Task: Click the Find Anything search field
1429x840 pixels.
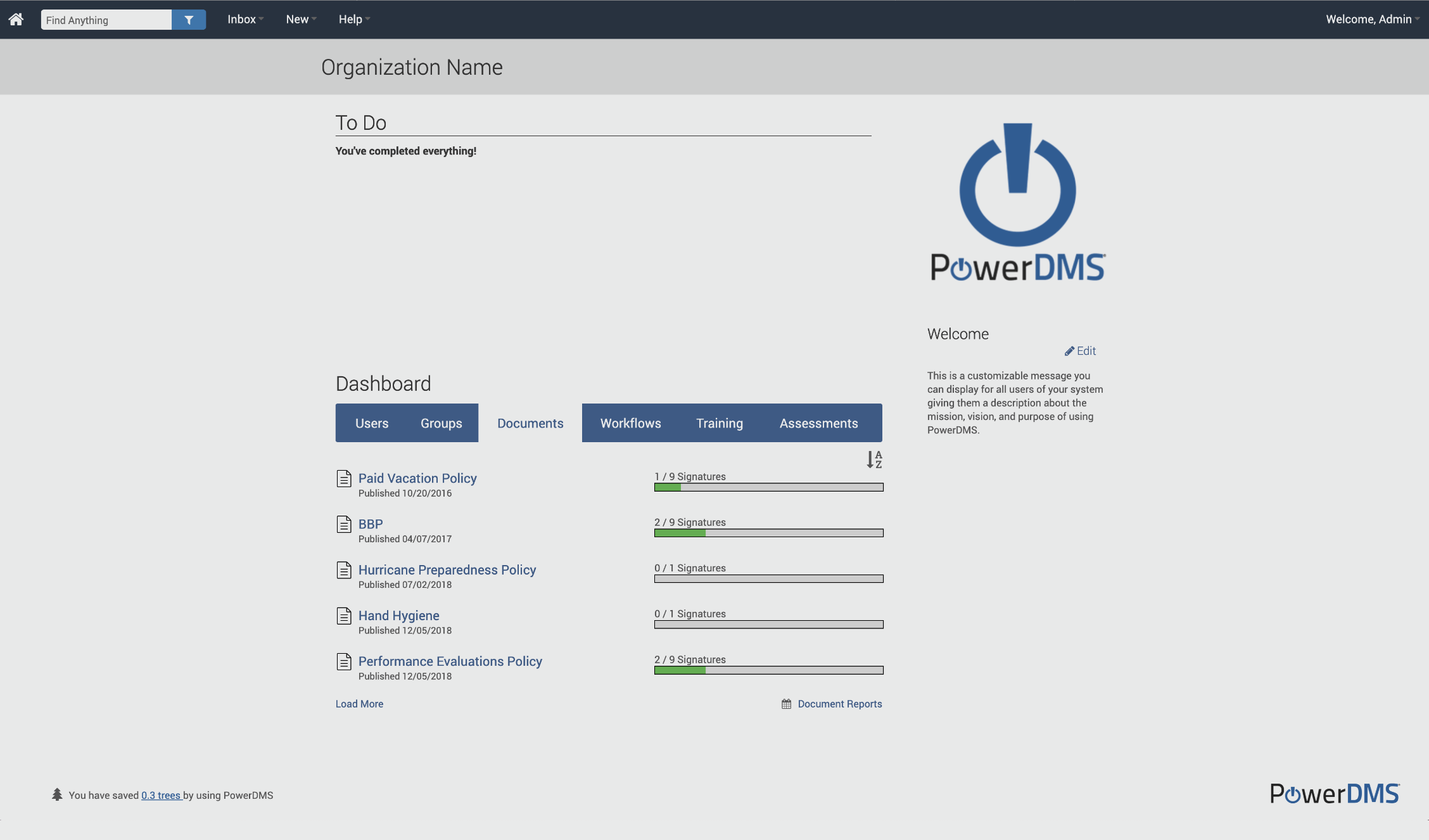Action: coord(106,20)
